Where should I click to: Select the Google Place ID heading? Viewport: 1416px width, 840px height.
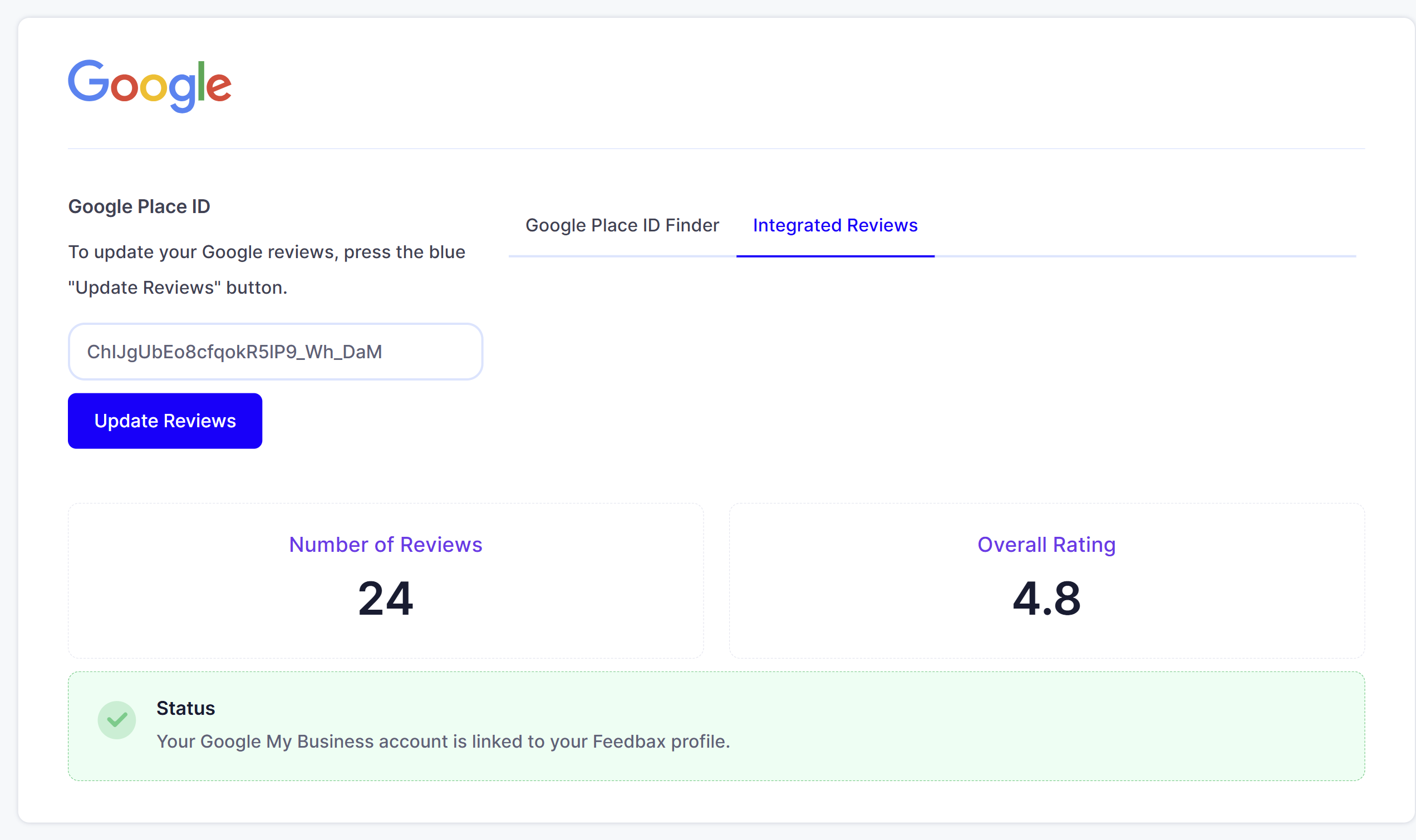[139, 206]
